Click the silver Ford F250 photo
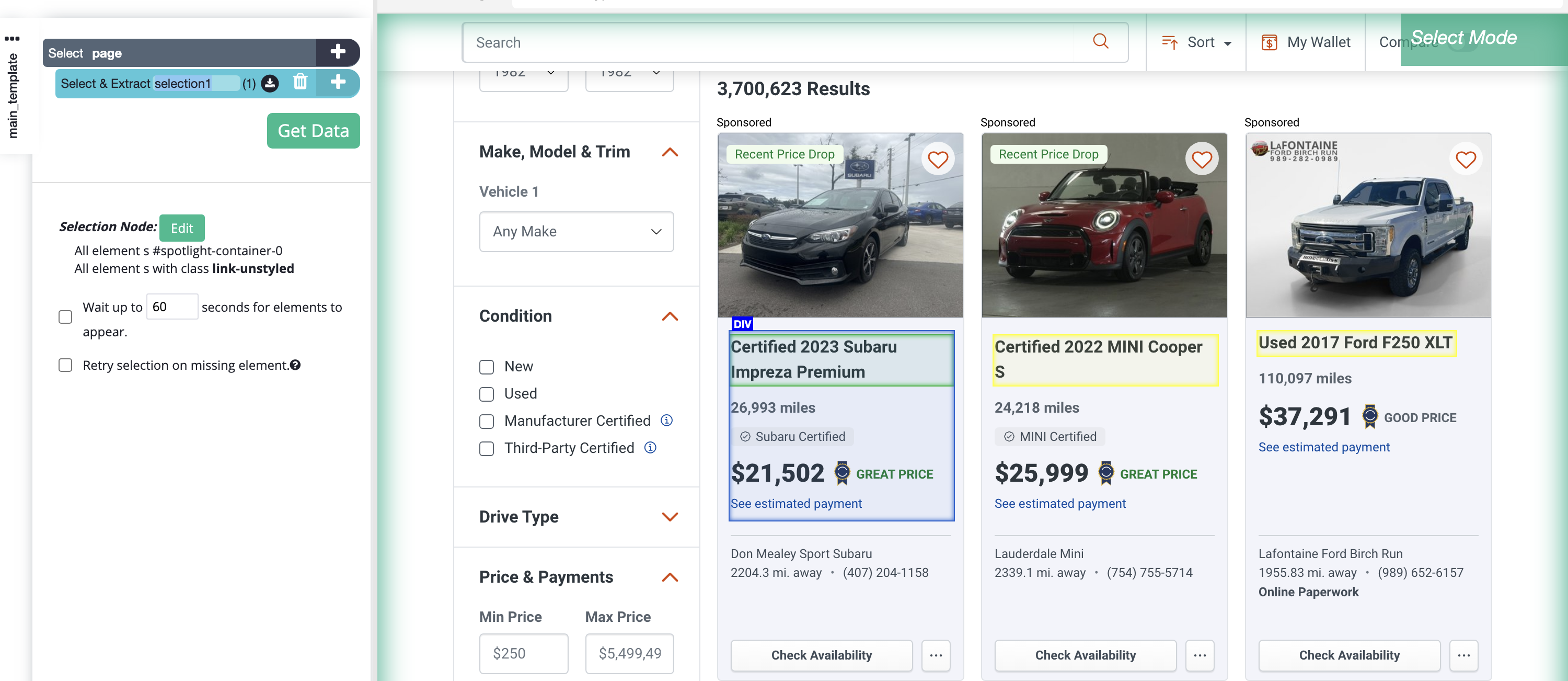This screenshot has height=681, width=1568. pos(1368,225)
